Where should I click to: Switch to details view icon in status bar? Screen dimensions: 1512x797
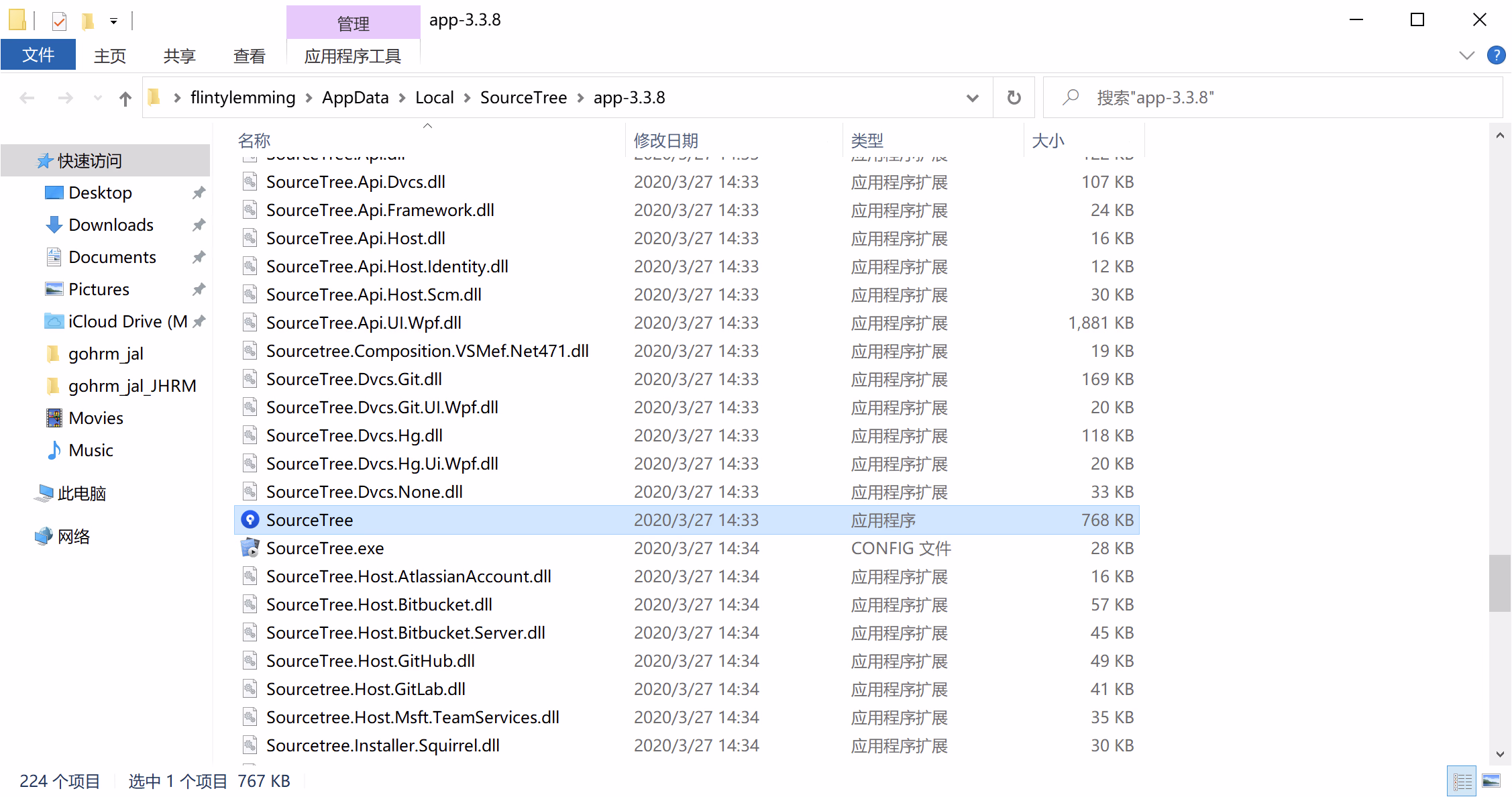(x=1462, y=781)
